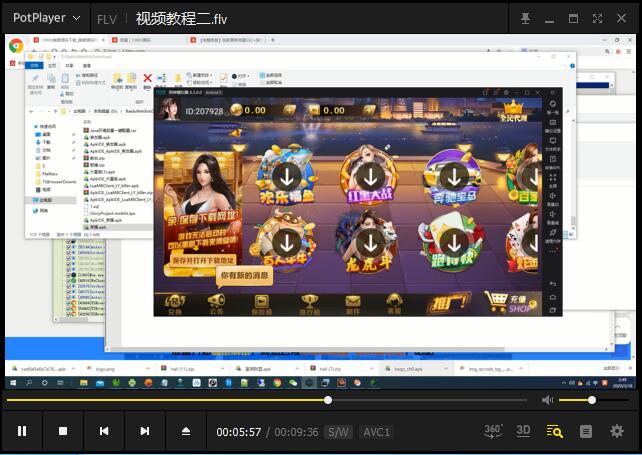Click the 保险箱 safe icon in the game bar

coord(262,305)
